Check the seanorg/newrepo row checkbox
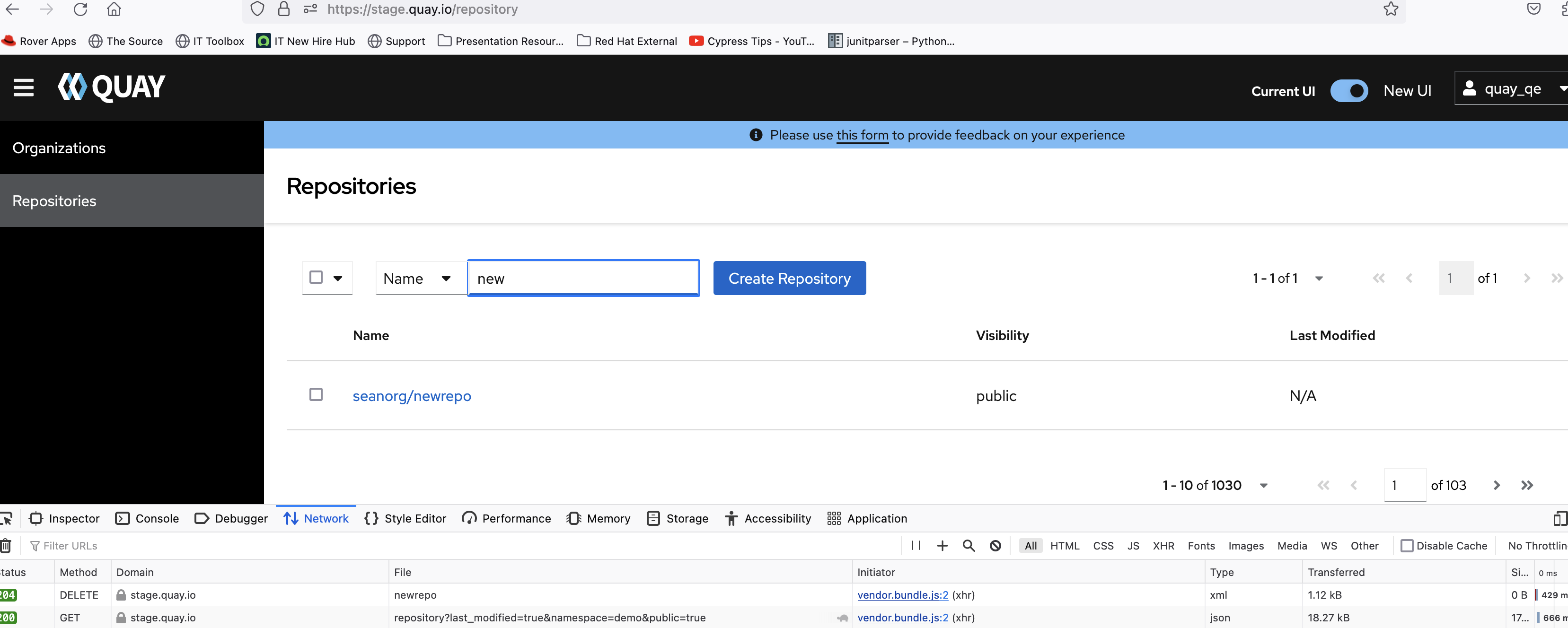Image resolution: width=1568 pixels, height=628 pixels. point(316,395)
